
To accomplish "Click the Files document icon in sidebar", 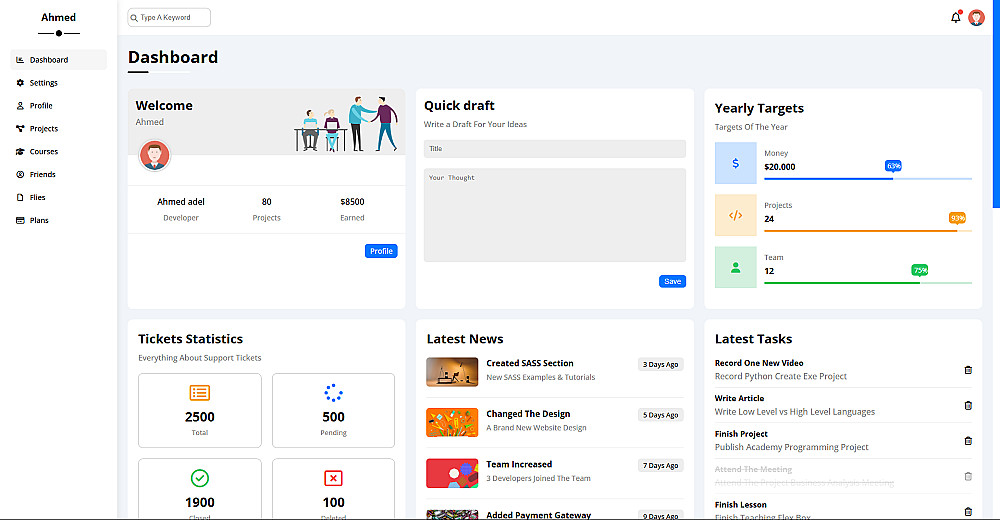I will coord(20,197).
